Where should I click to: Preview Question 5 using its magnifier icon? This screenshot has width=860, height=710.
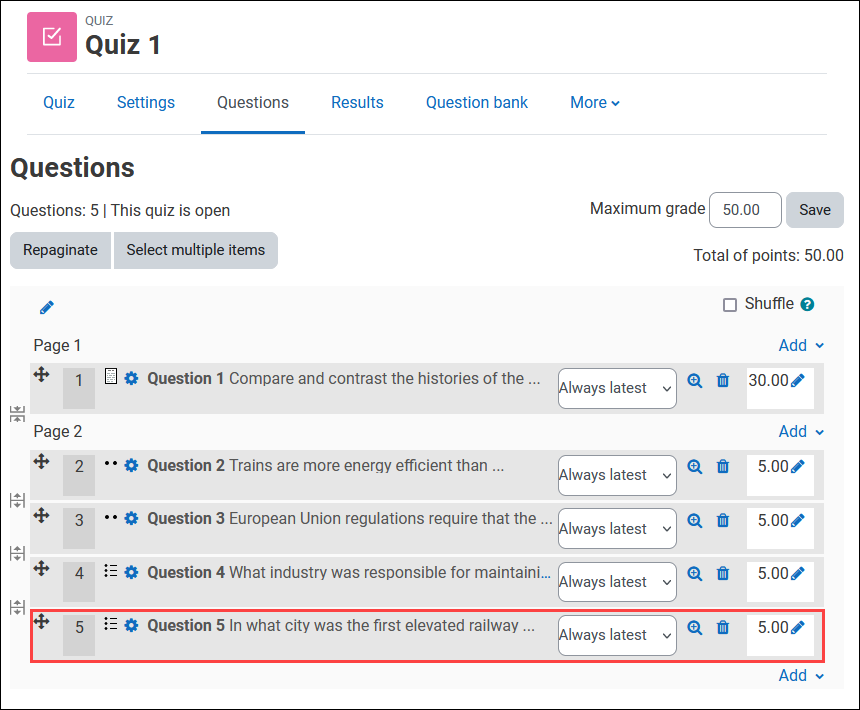click(x=695, y=627)
